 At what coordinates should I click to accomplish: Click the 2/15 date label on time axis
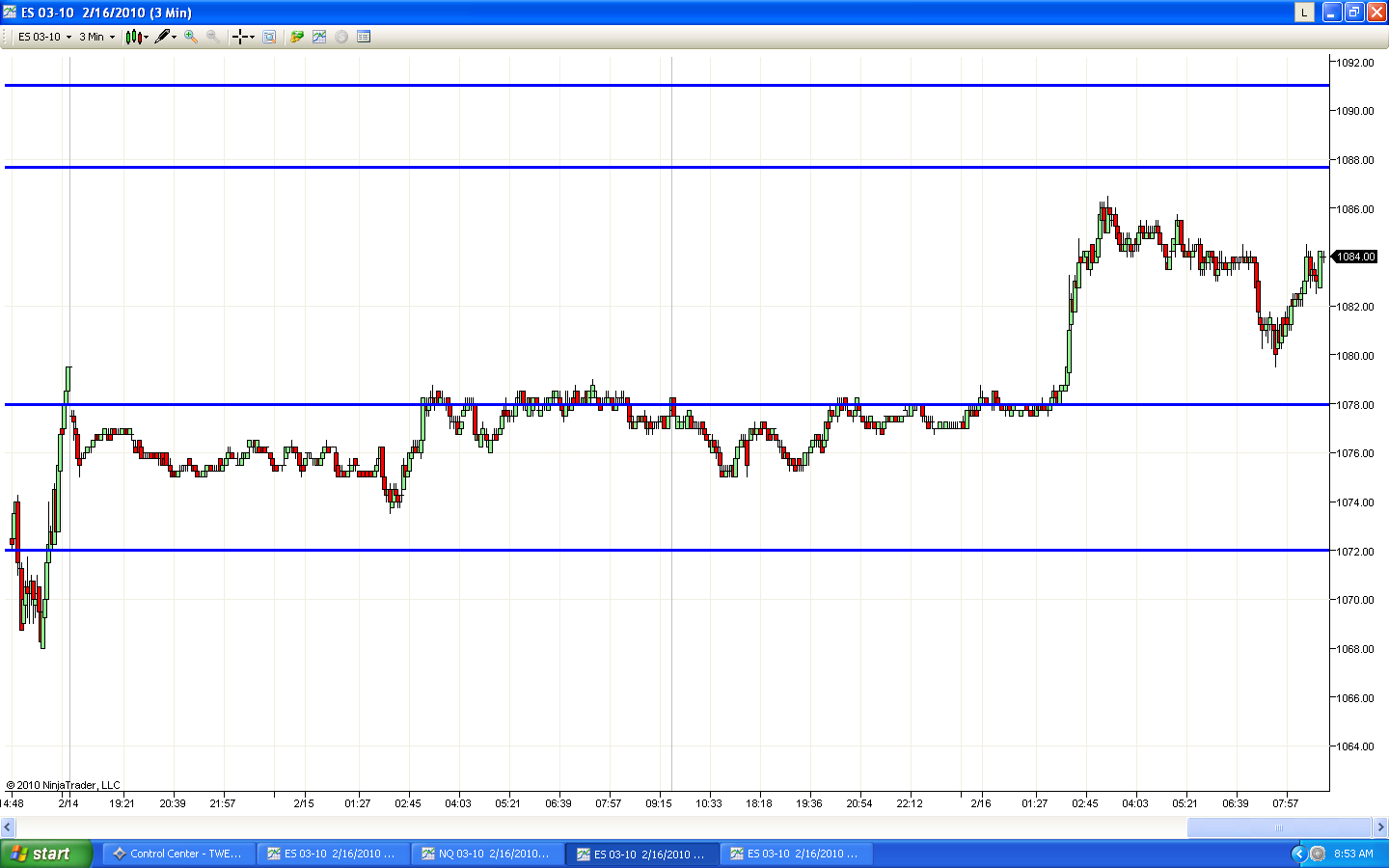304,803
